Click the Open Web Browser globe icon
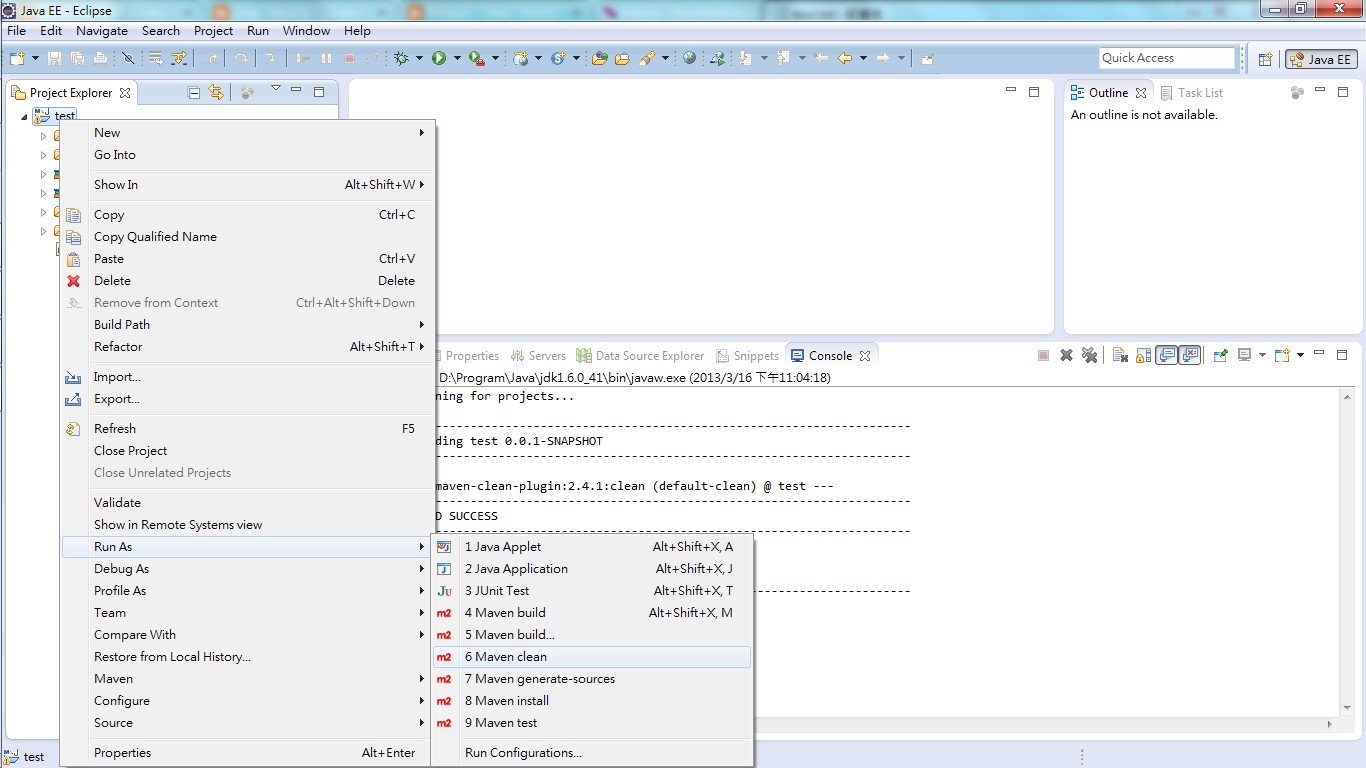 689,58
